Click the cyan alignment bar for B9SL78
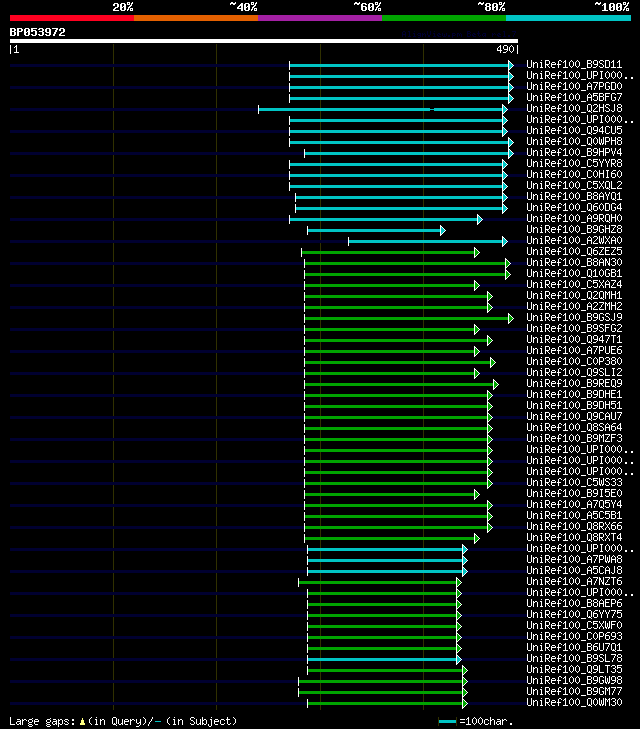 click(x=383, y=660)
